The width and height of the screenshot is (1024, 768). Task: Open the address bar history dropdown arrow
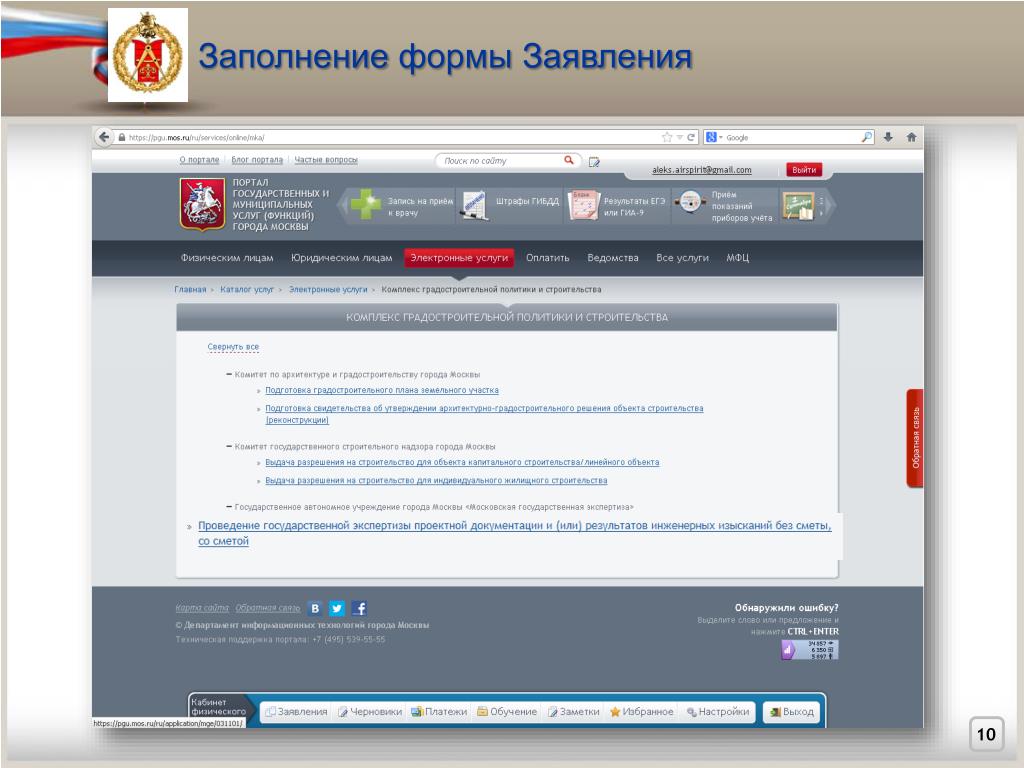pyautogui.click(x=679, y=137)
